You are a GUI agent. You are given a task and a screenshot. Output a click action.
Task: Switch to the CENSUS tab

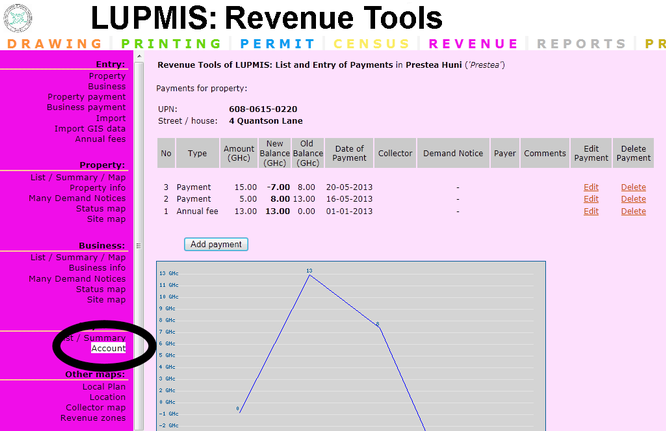pyautogui.click(x=372, y=44)
